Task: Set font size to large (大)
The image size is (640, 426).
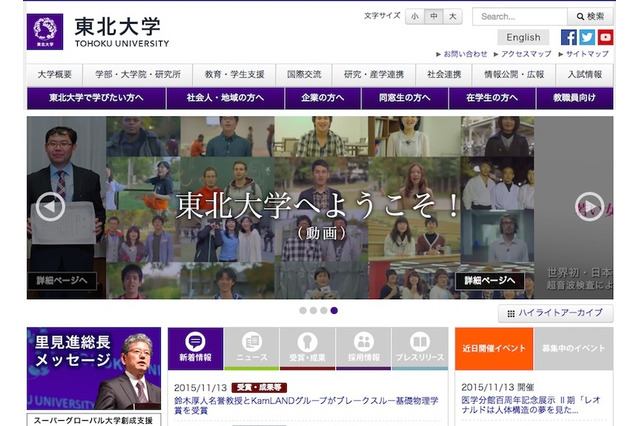Action: click(x=453, y=17)
